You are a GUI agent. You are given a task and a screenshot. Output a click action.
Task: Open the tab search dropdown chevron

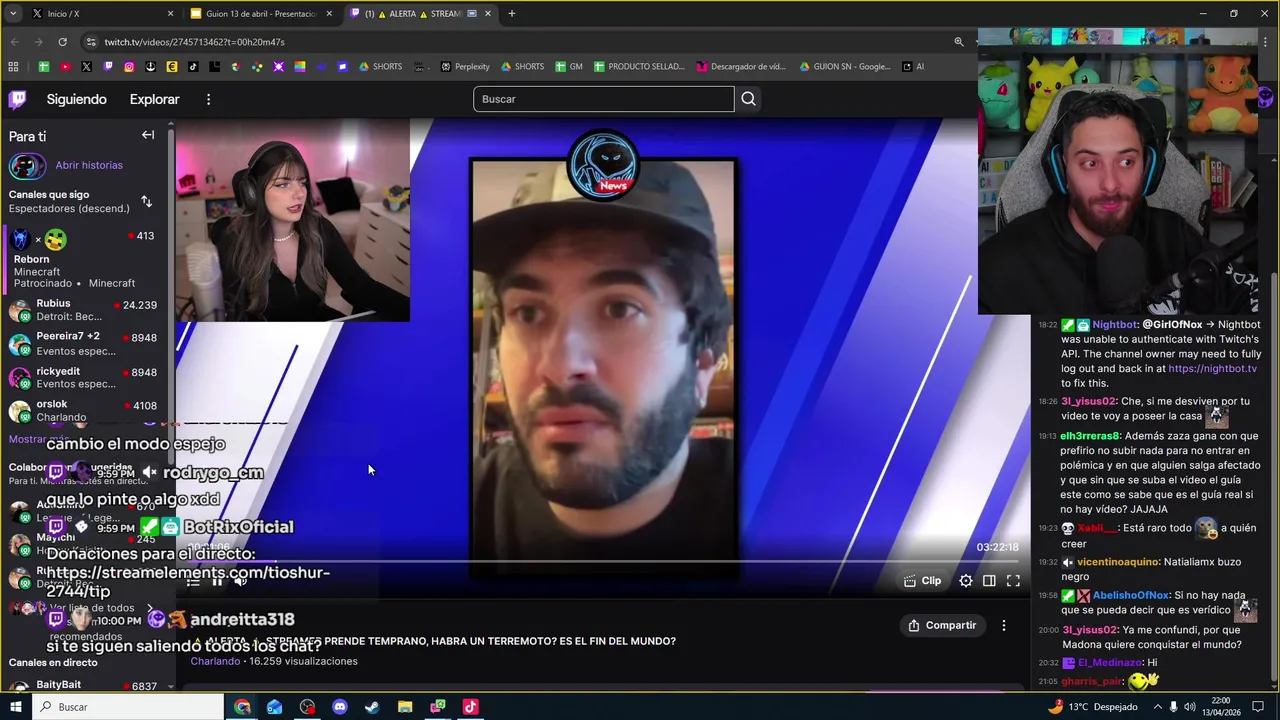coord(12,14)
